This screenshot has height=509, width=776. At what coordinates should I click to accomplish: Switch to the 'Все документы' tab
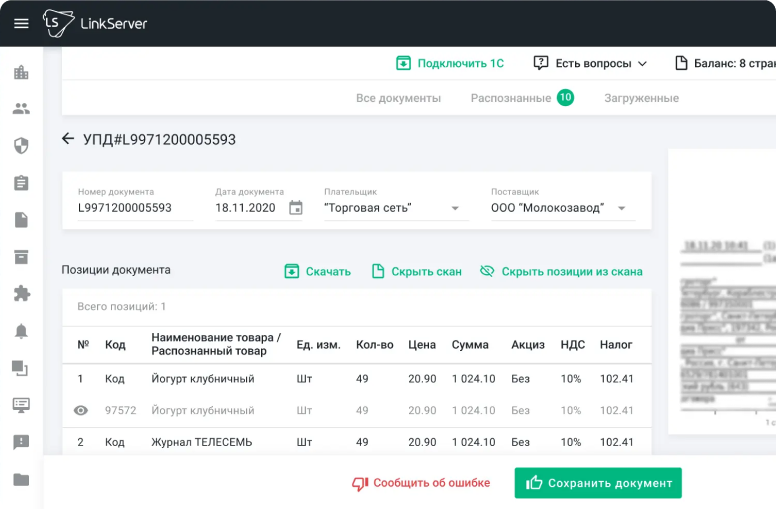click(x=398, y=98)
